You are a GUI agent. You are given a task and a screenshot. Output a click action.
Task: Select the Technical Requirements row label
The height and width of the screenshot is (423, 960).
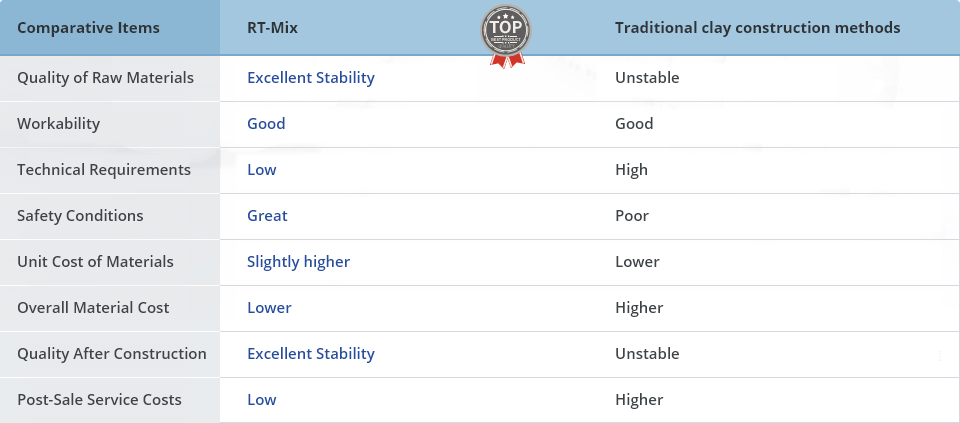click(104, 170)
